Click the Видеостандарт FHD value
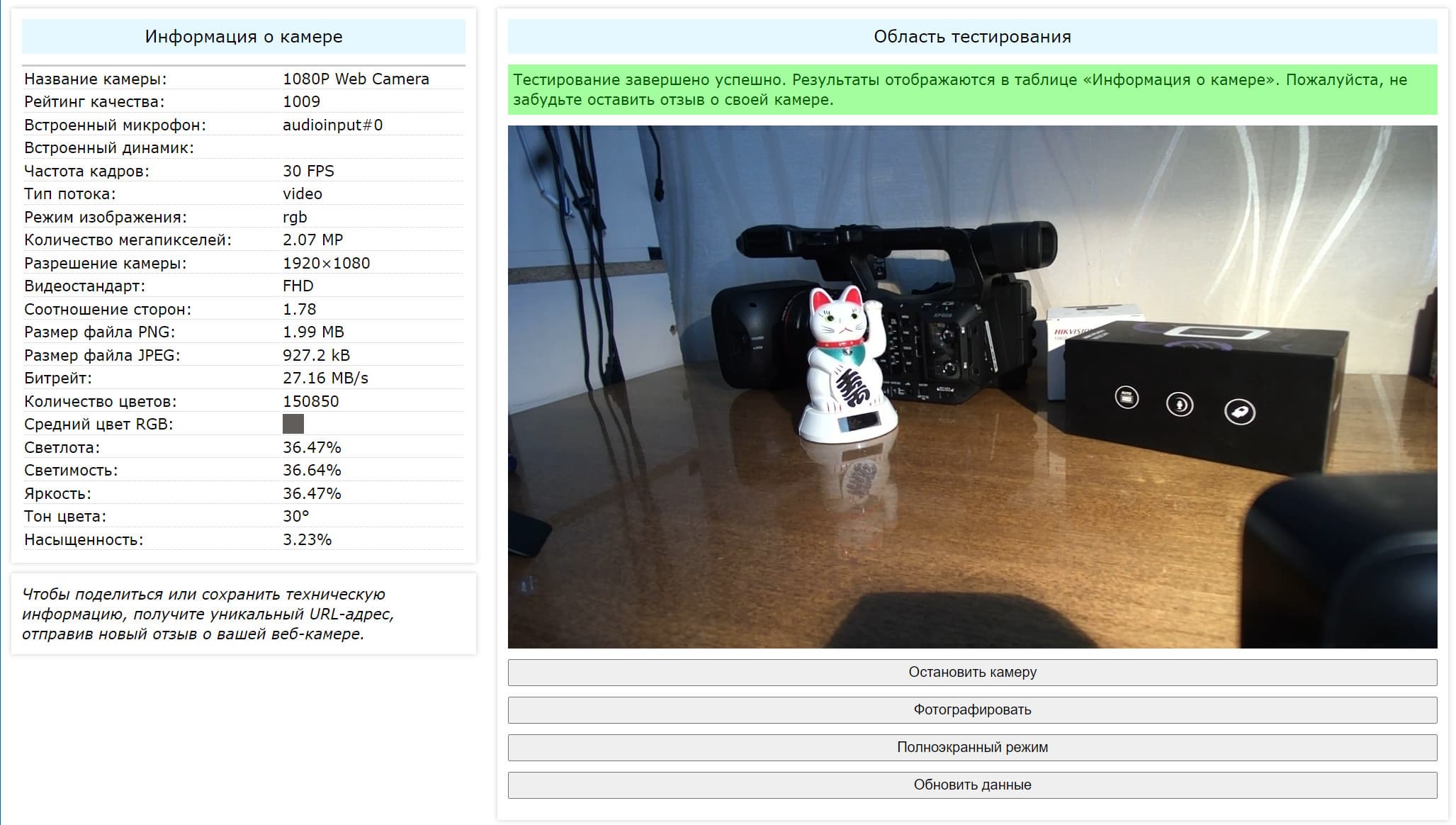 tap(298, 286)
